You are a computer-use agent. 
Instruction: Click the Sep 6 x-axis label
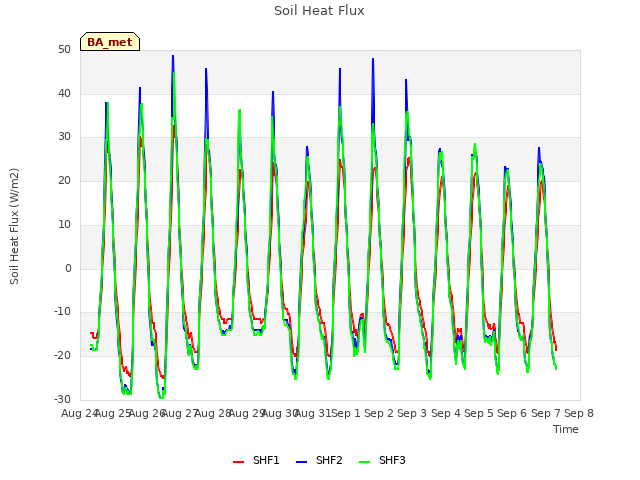[512, 413]
